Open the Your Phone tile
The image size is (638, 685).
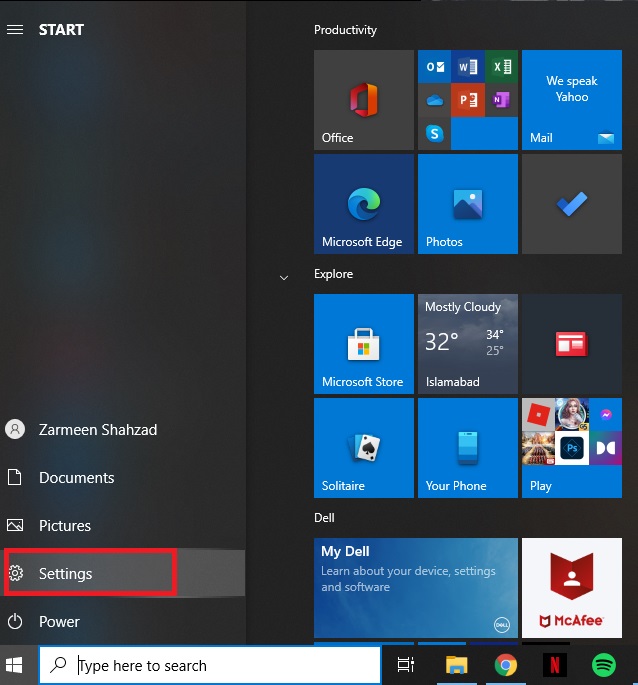pos(468,448)
